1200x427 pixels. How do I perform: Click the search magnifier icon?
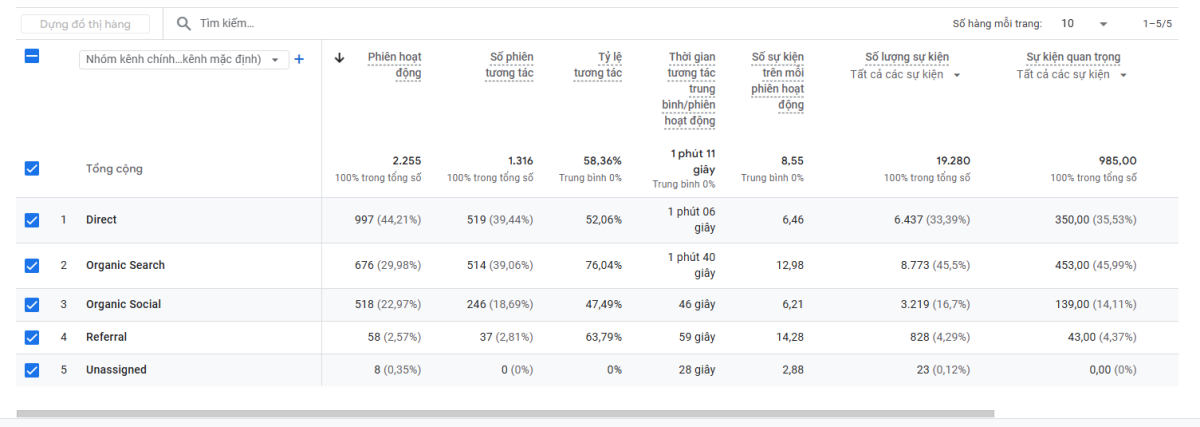point(184,23)
